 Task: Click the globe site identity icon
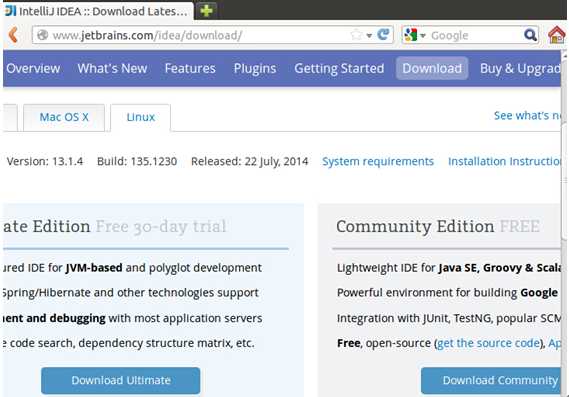tap(43, 35)
